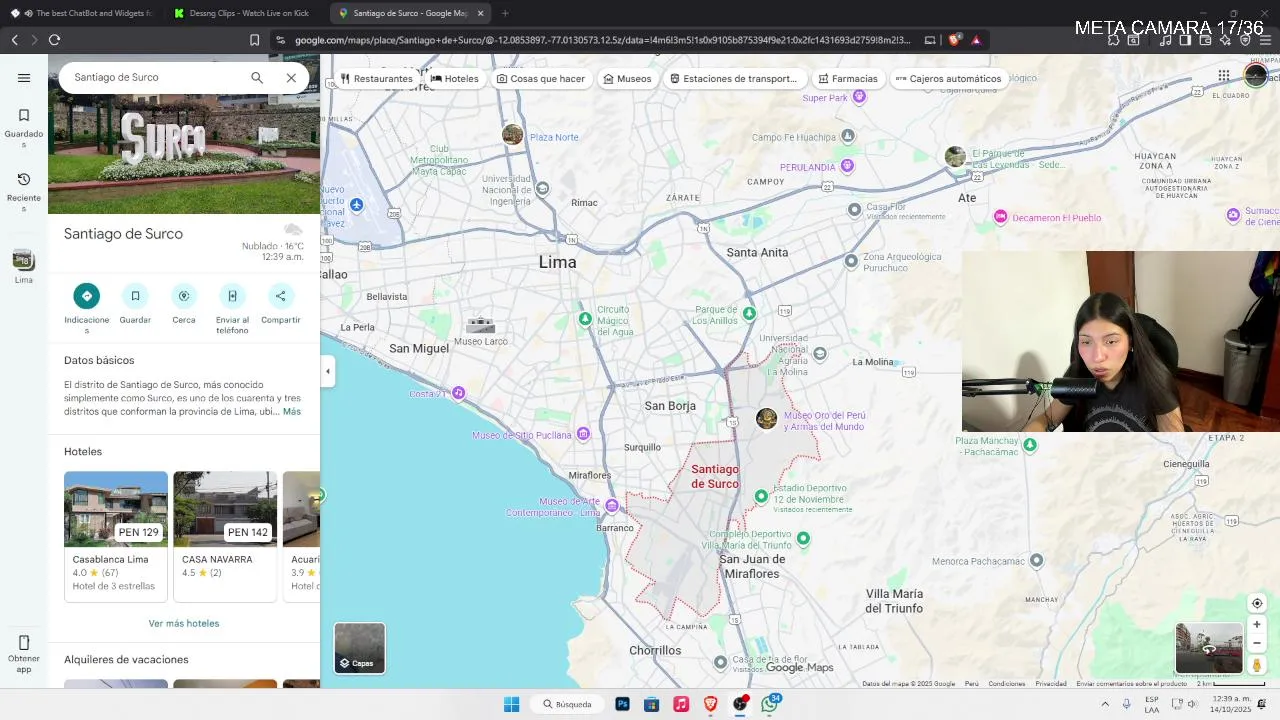Click the Decameron El Pueblo marker
Image resolution: width=1280 pixels, height=720 pixels.
pos(1000,217)
